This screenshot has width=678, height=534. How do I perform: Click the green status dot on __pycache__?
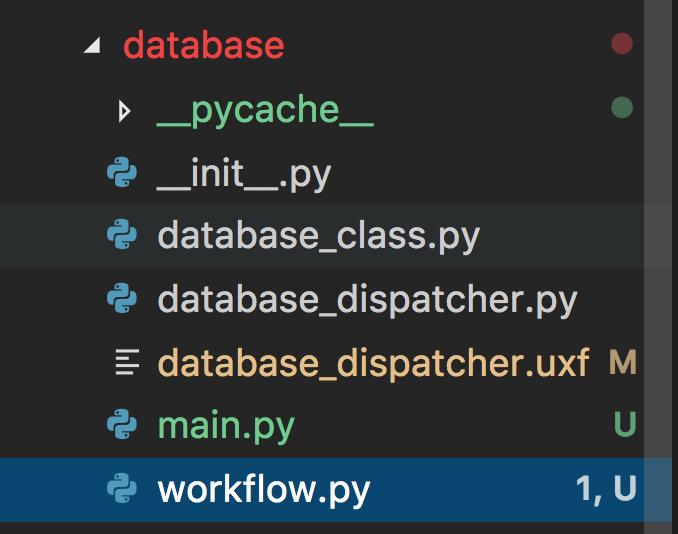[x=622, y=107]
